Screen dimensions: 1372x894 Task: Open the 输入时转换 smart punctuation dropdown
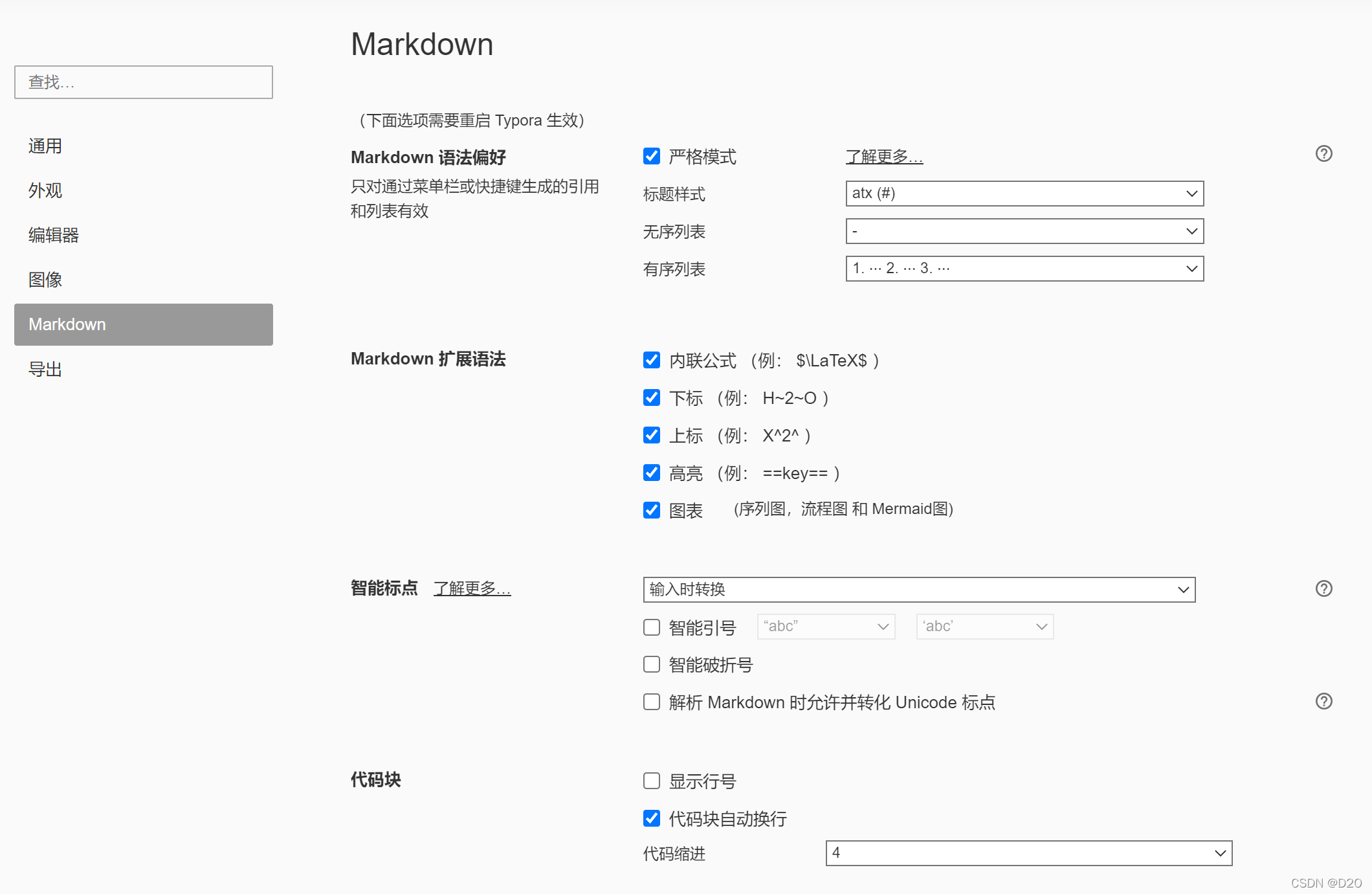(x=919, y=590)
